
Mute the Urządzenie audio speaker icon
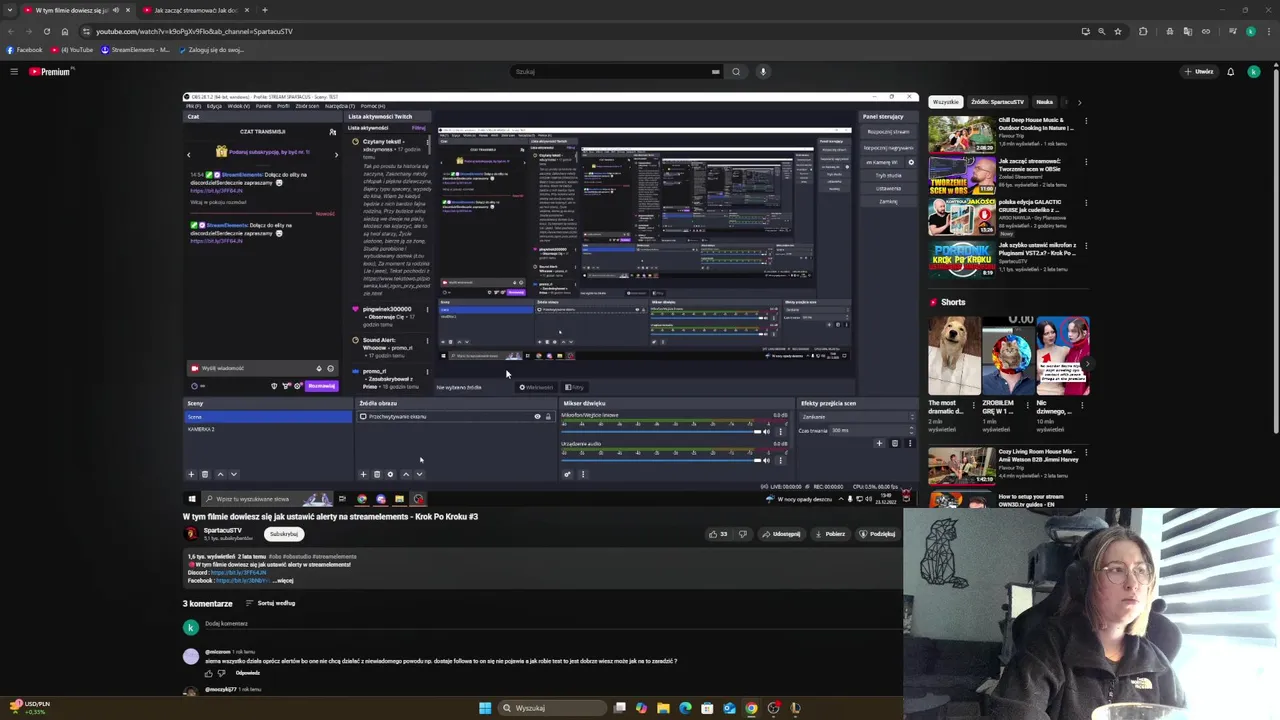pyautogui.click(x=767, y=460)
